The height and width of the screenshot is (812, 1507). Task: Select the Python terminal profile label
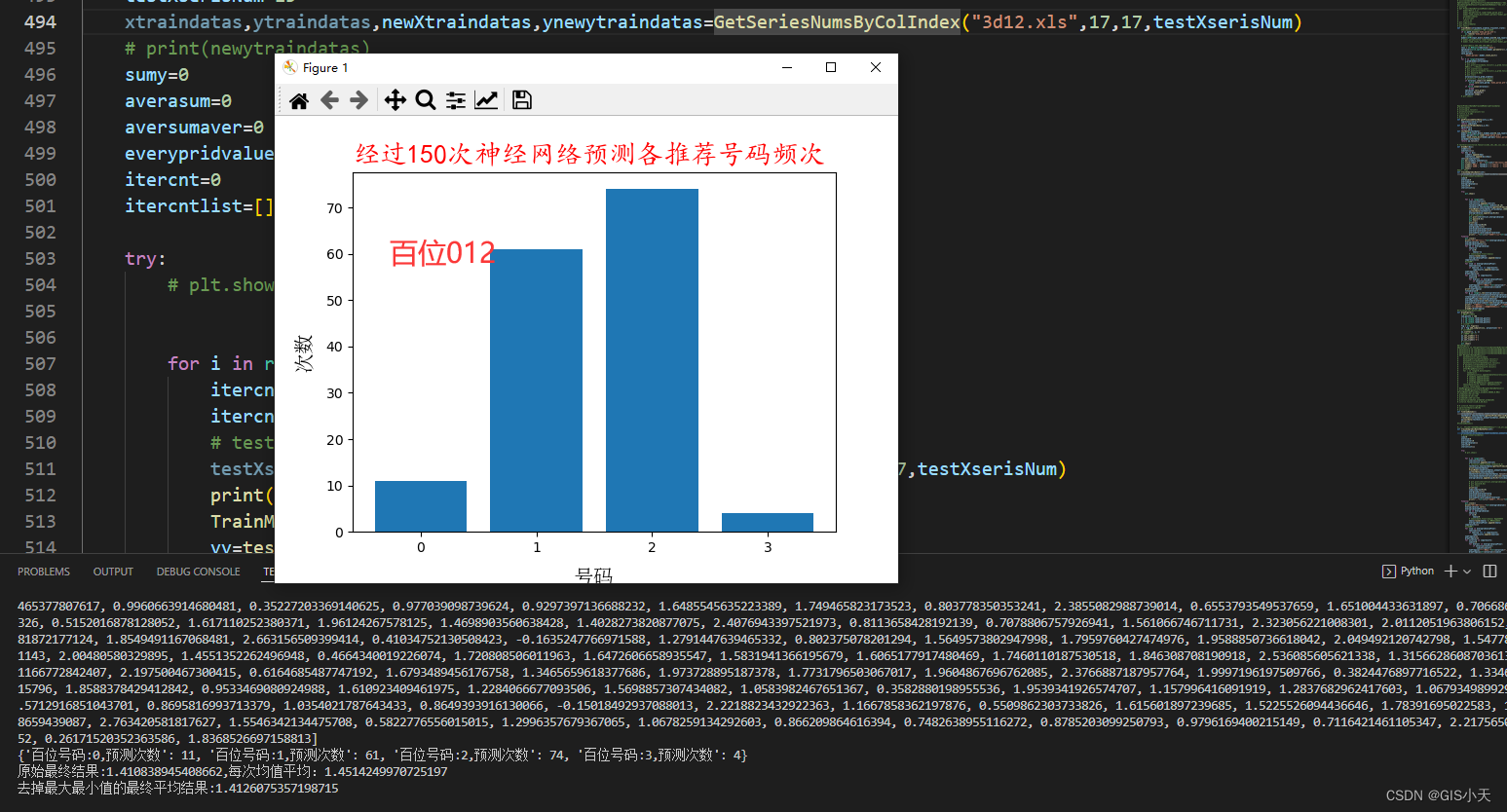(x=1416, y=572)
